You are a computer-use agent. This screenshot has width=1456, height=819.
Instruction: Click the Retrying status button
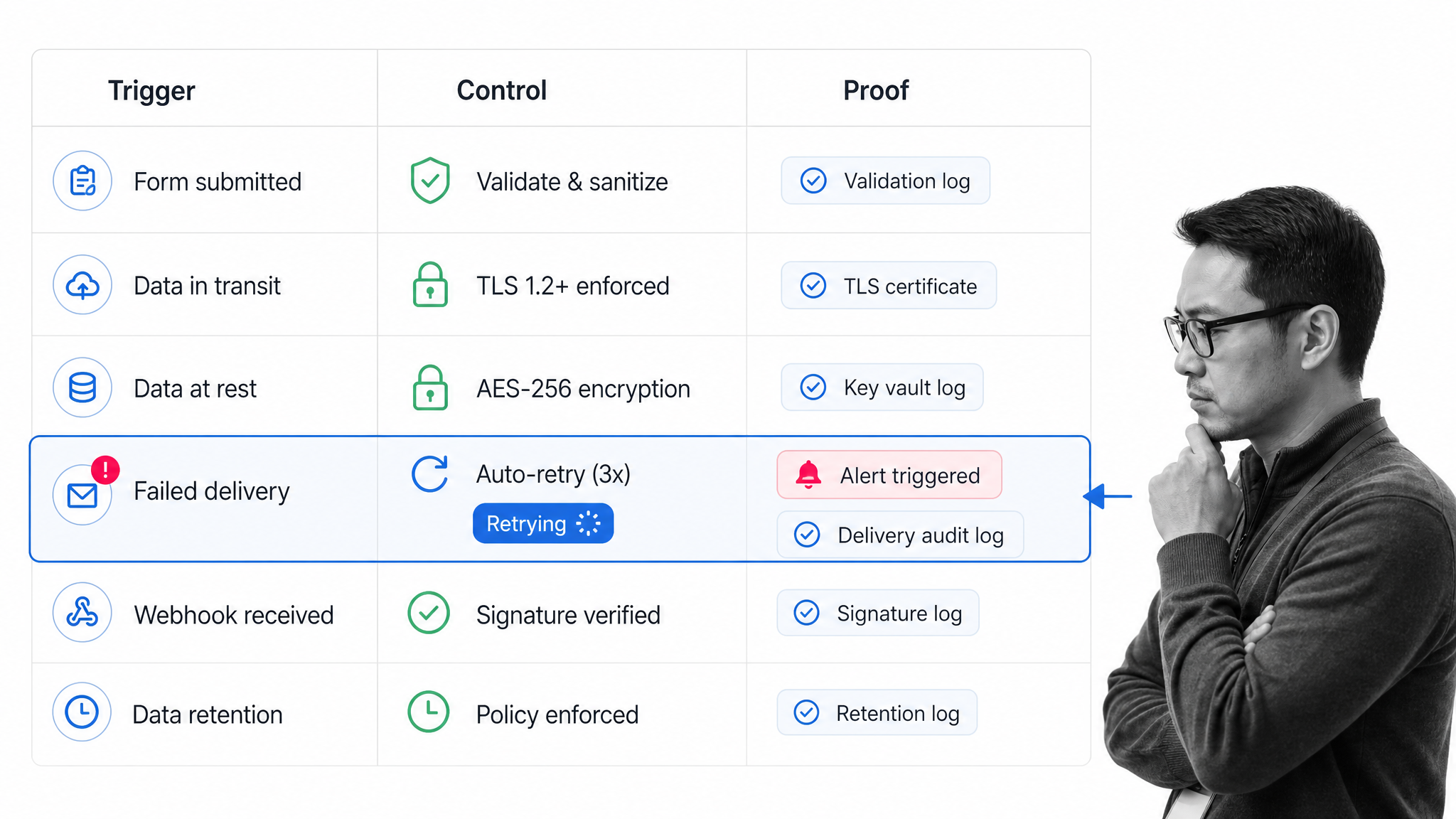543,524
